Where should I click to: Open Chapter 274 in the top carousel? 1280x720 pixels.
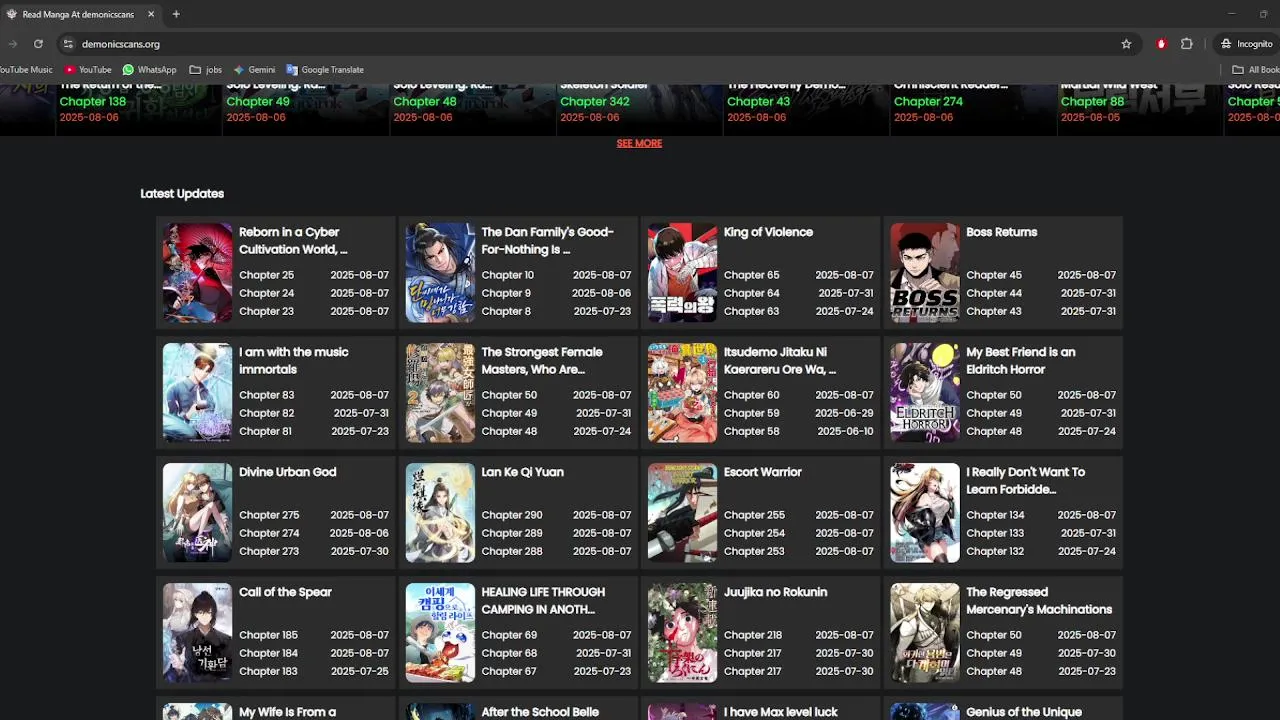pyautogui.click(x=928, y=101)
